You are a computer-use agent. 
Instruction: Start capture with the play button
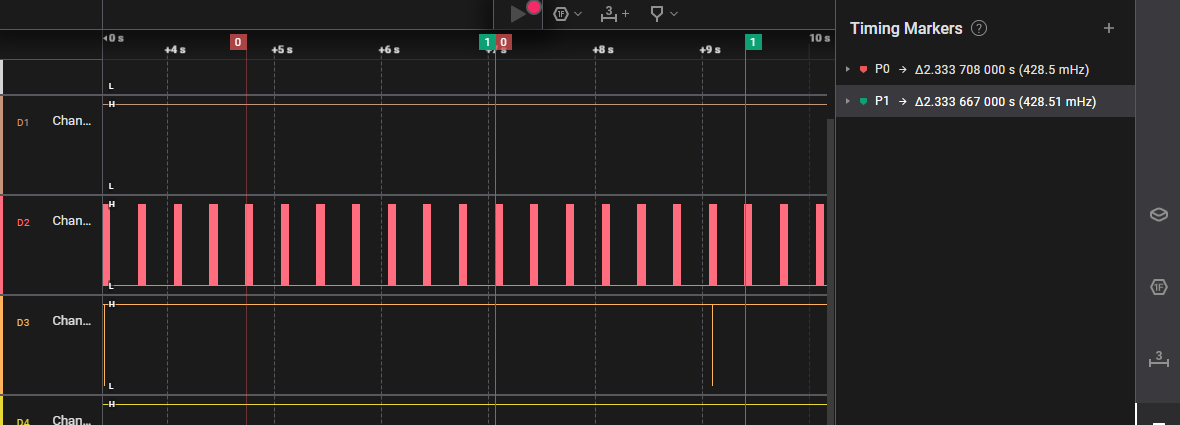click(518, 13)
